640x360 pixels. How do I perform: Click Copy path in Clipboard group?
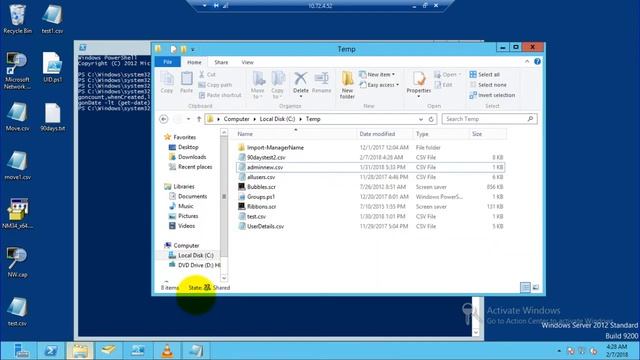click(215, 85)
